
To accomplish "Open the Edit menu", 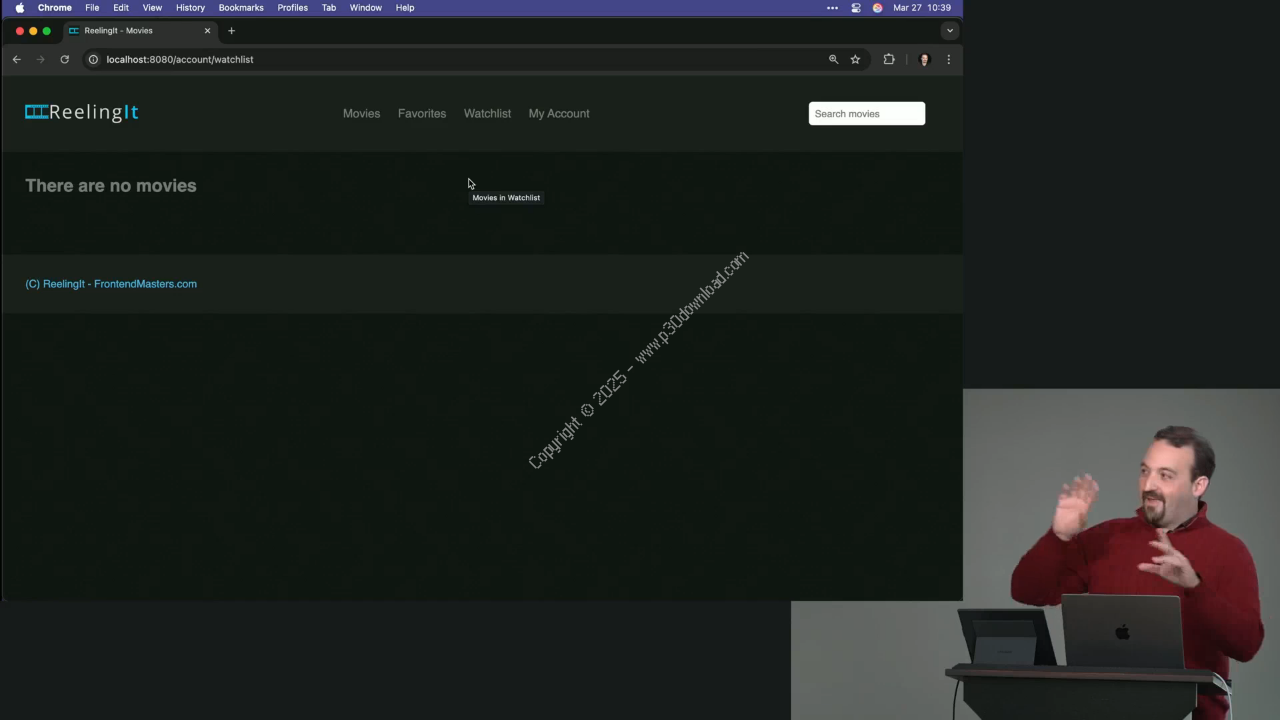I will (x=121, y=7).
